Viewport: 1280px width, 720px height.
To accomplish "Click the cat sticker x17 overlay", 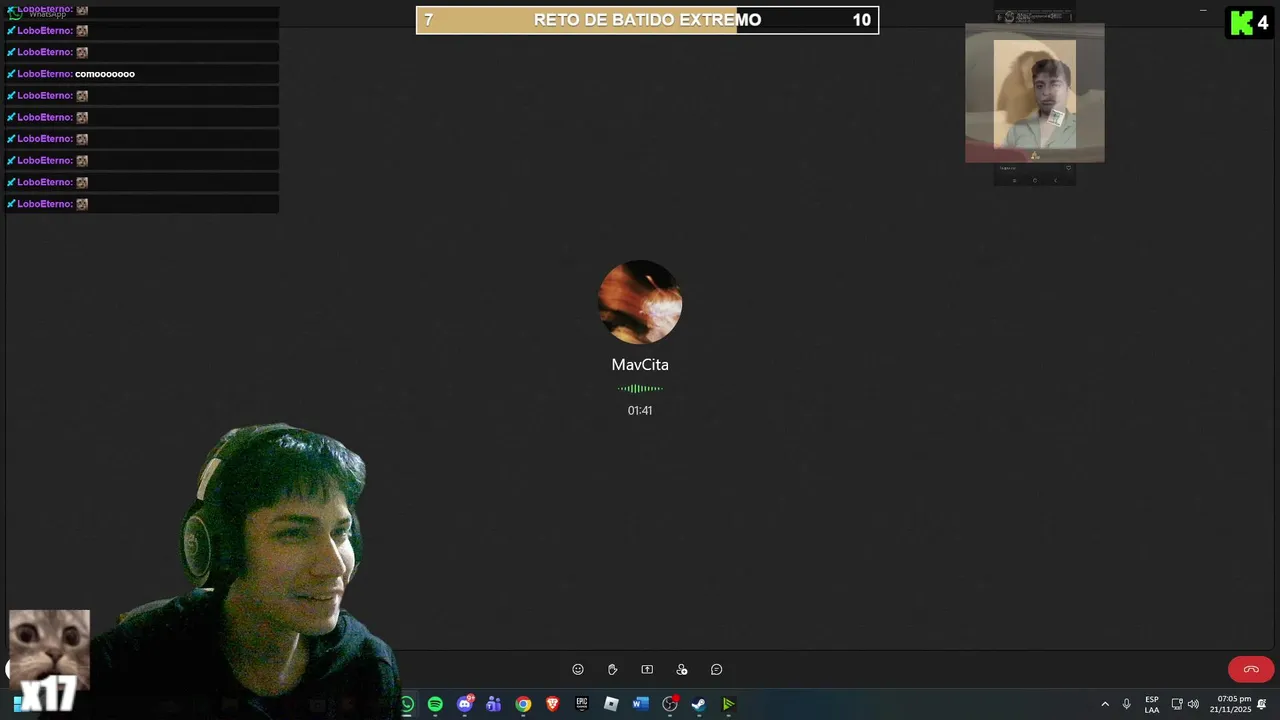I will (x=49, y=660).
